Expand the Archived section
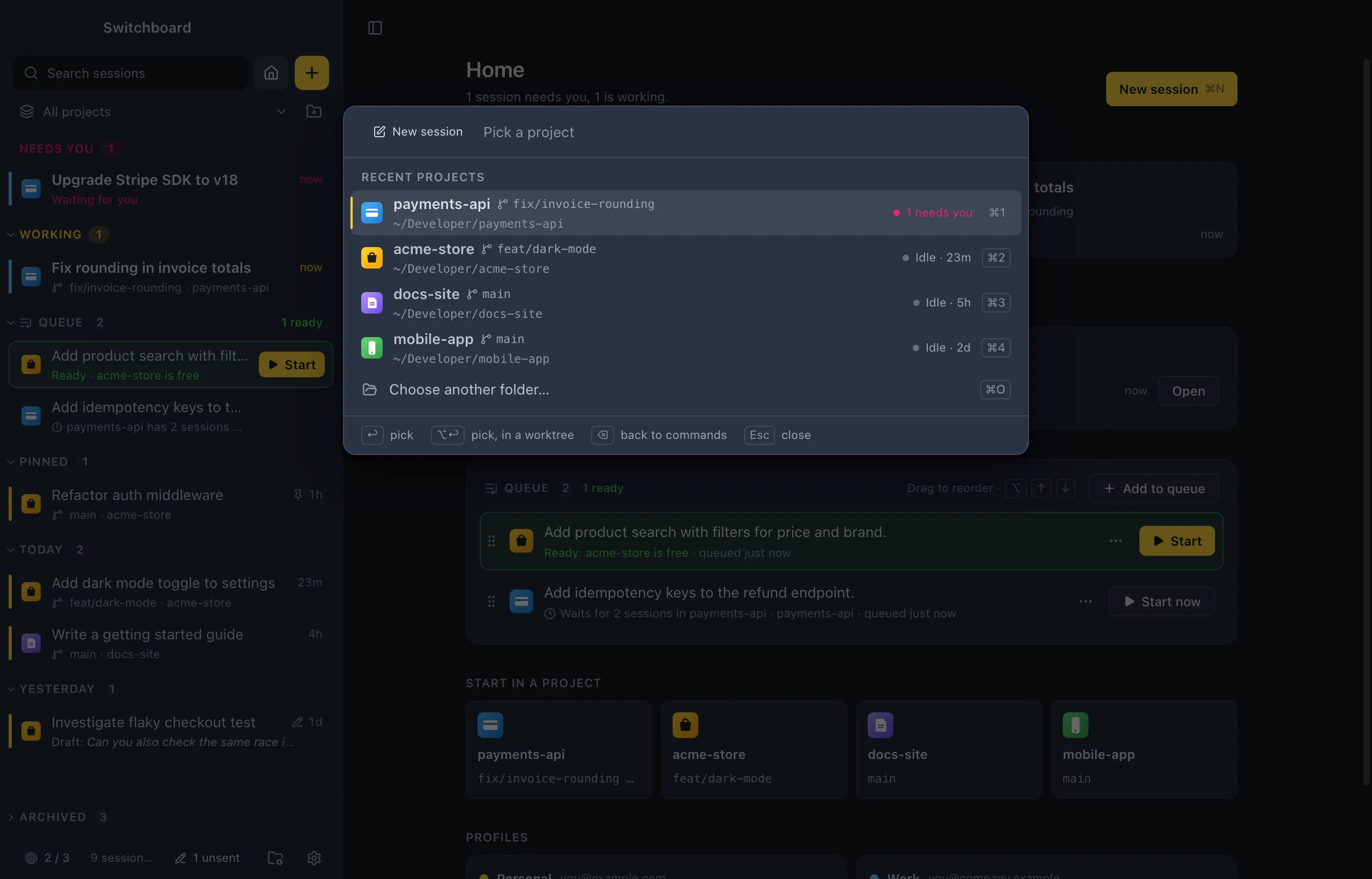The image size is (1372, 879). click(10, 817)
